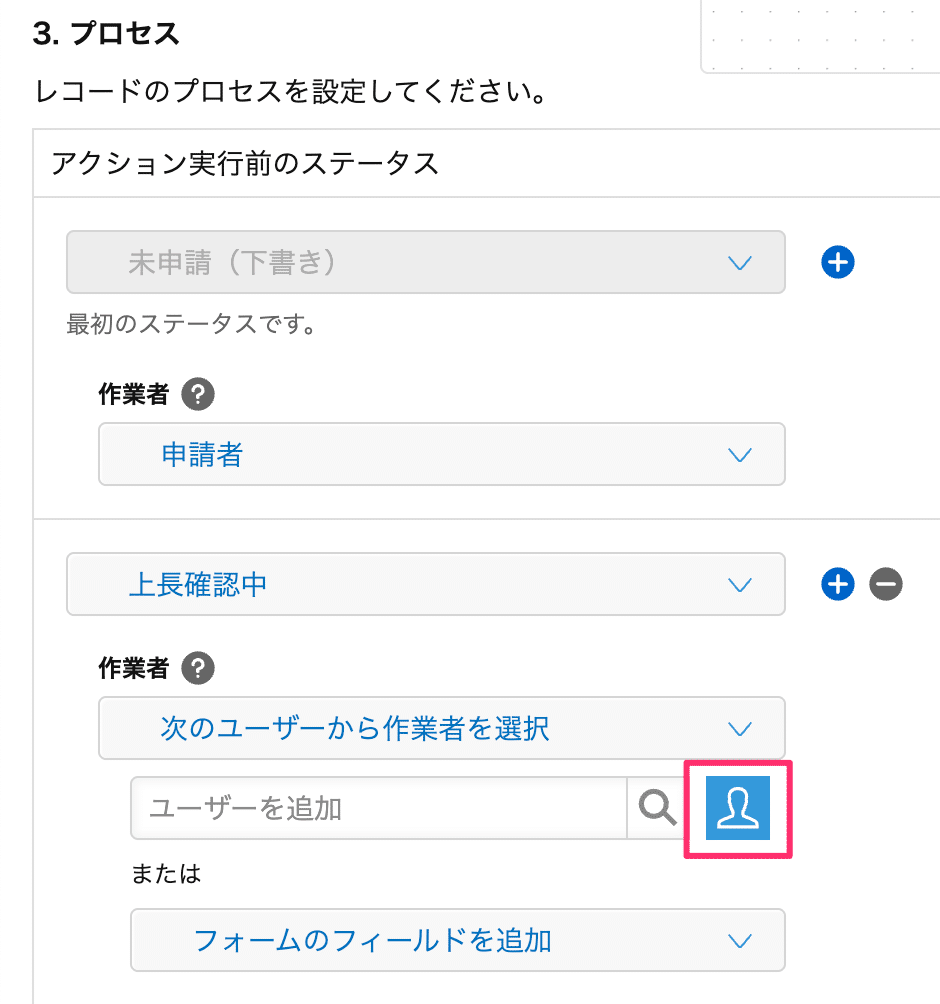Click the magnifier search icon beside ユーザーを追加
The image size is (940, 1004).
[x=658, y=808]
